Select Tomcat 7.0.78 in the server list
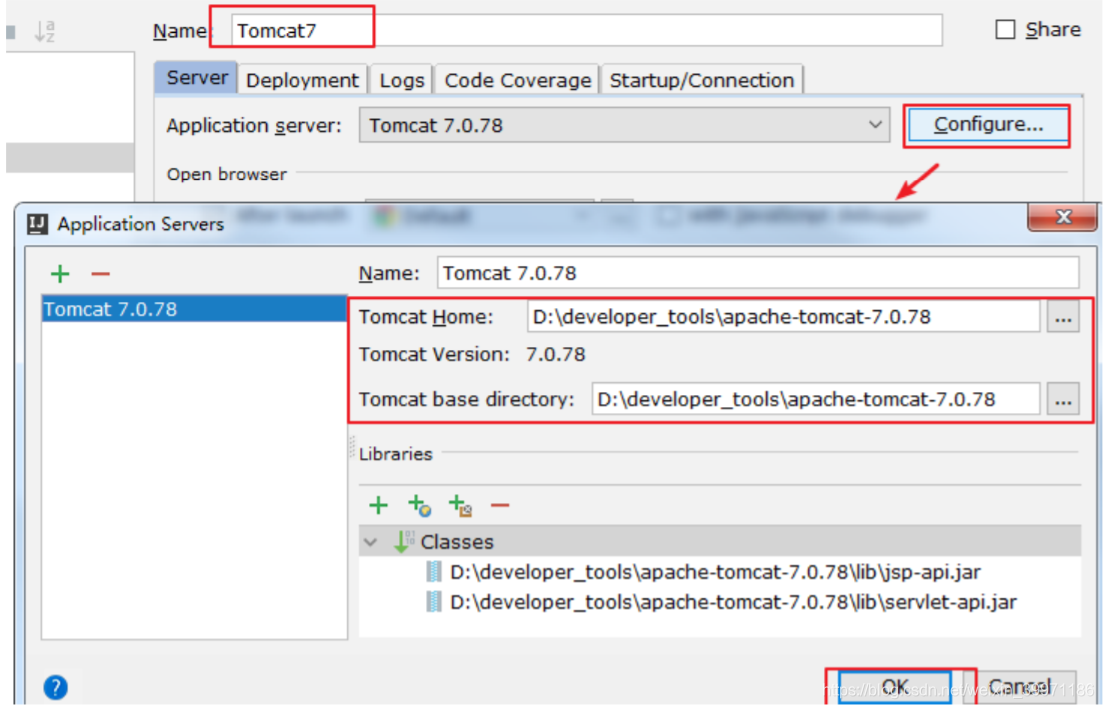Image resolution: width=1104 pixels, height=709 pixels. click(x=194, y=309)
